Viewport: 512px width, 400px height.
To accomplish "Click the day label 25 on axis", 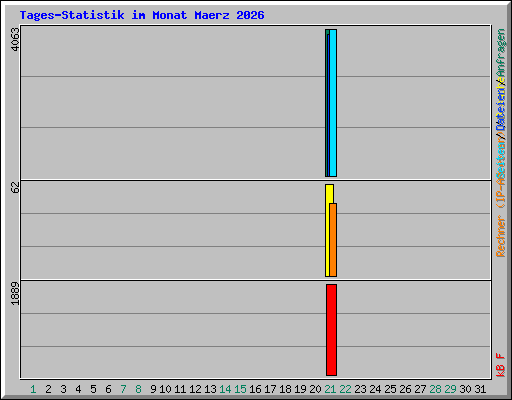I will pyautogui.click(x=390, y=389).
